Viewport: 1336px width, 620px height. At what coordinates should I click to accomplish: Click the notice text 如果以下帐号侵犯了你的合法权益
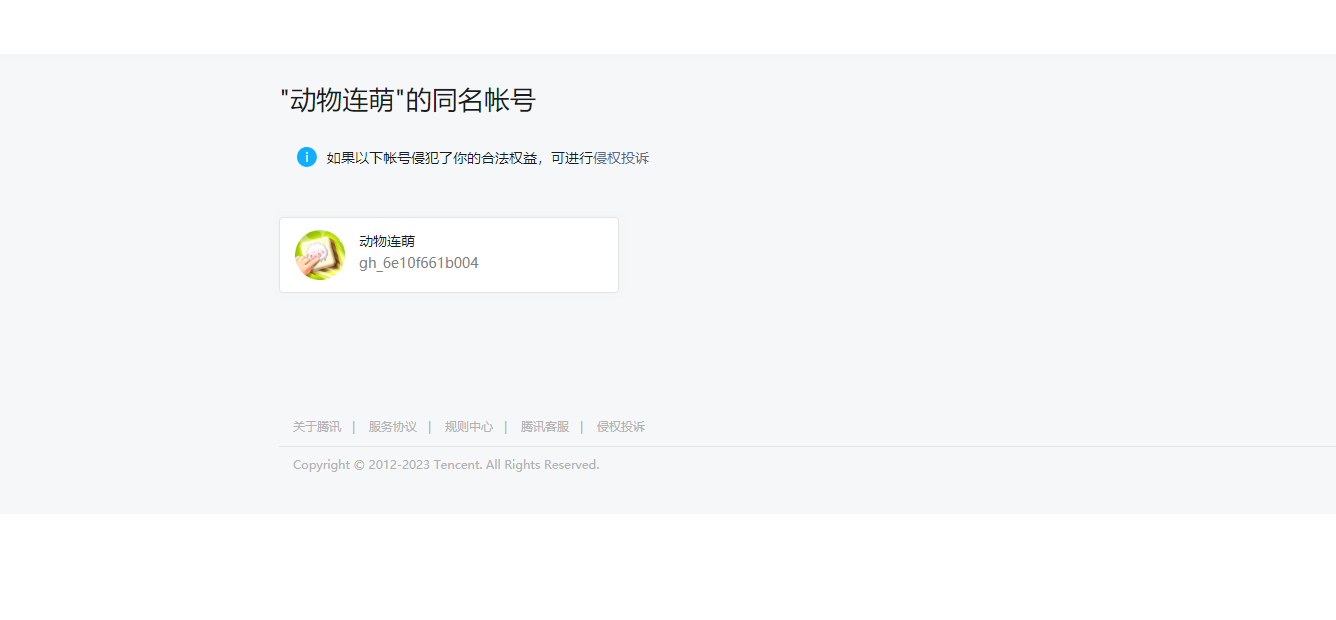(431, 158)
